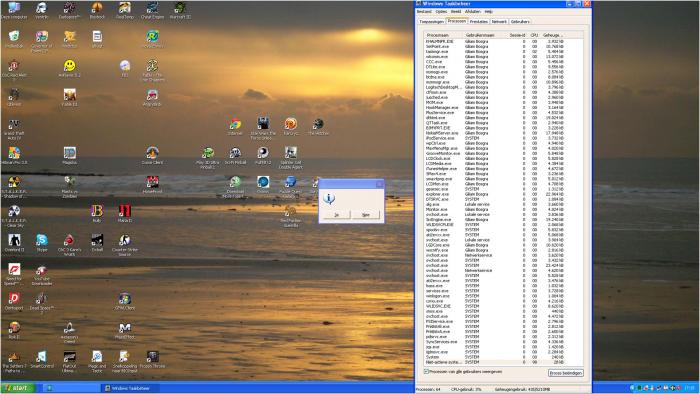This screenshot has height=394, width=700.
Task: Launch Fable III from the desktop
Action: click(69, 97)
